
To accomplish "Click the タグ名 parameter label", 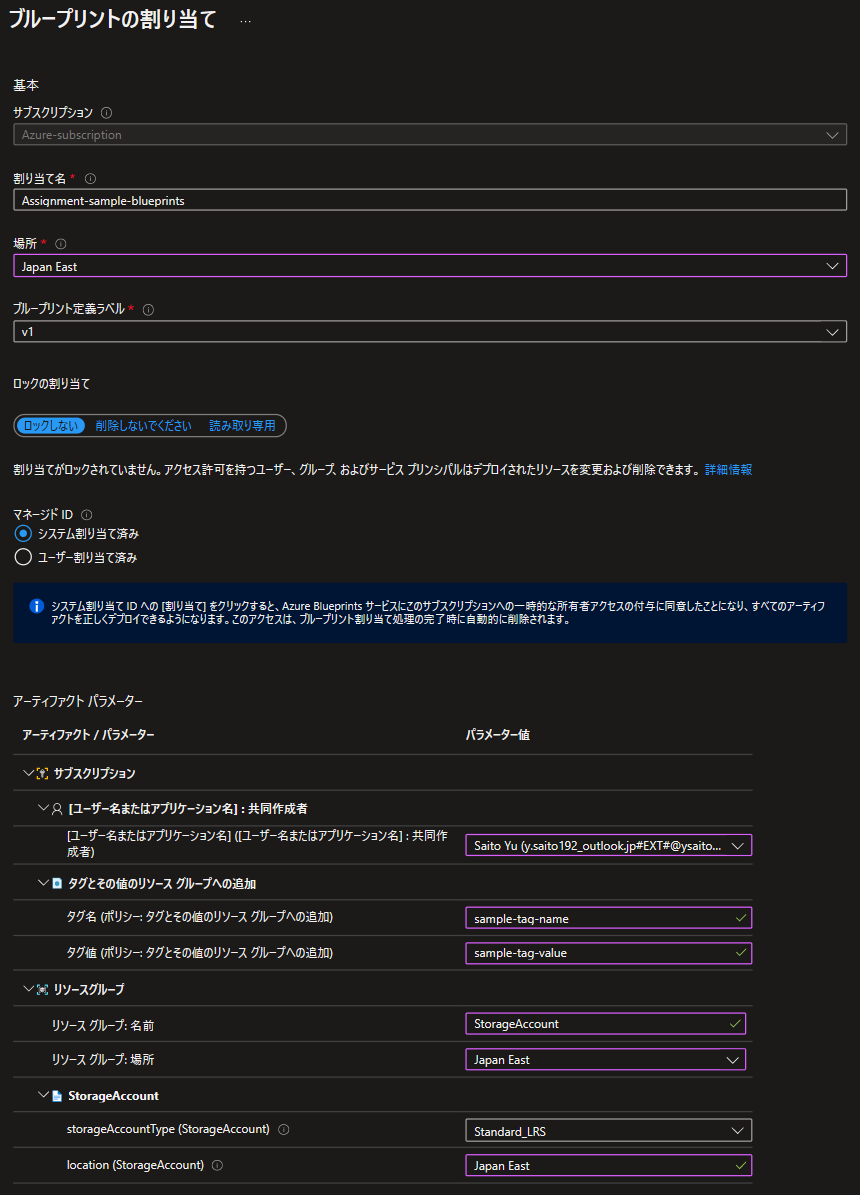I will 200,917.
